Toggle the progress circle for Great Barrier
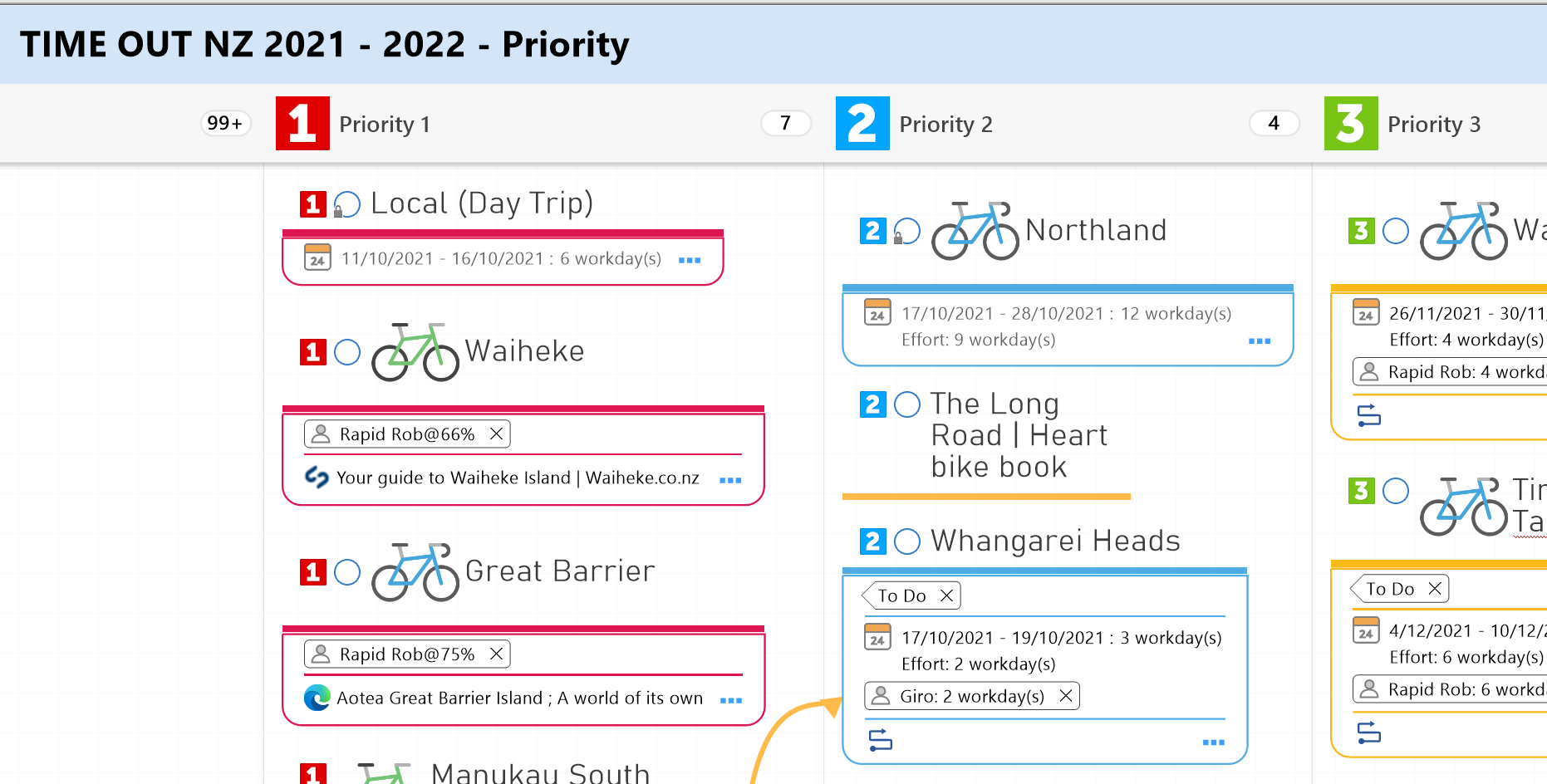Screen dimensions: 1547x784 point(347,572)
